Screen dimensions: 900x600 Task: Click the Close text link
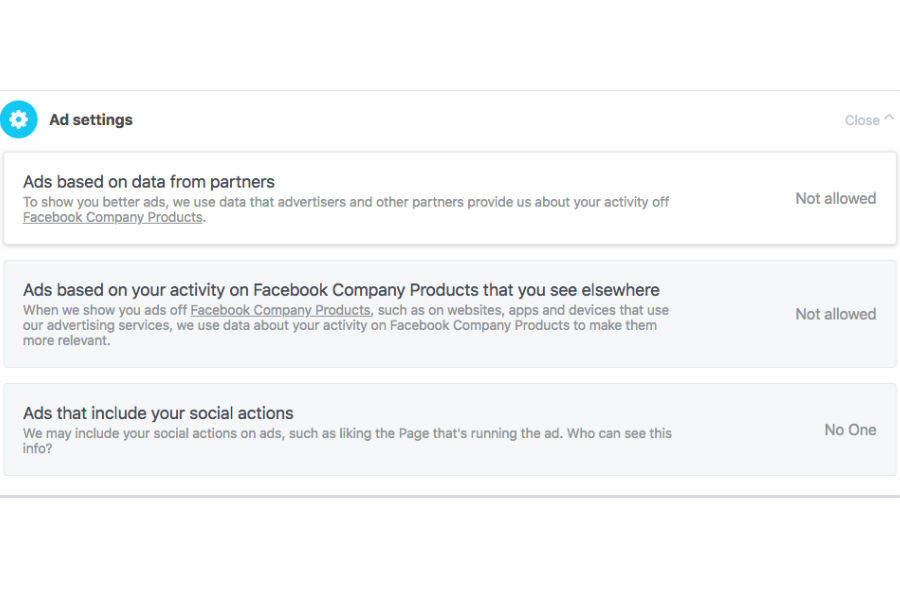pyautogui.click(x=861, y=120)
